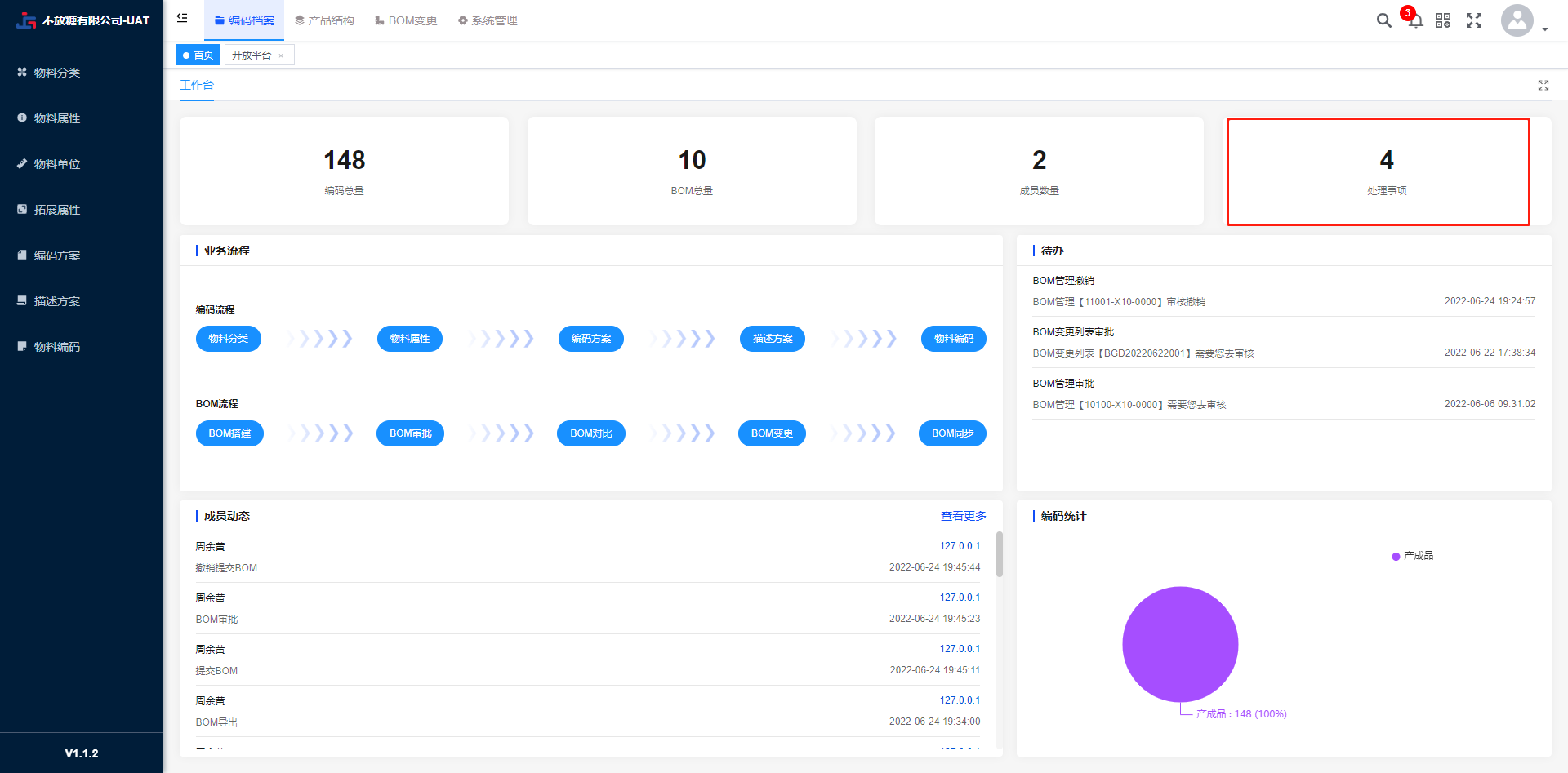This screenshot has width=1568, height=773.
Task: Click the BOM变更 flow button
Action: [772, 433]
